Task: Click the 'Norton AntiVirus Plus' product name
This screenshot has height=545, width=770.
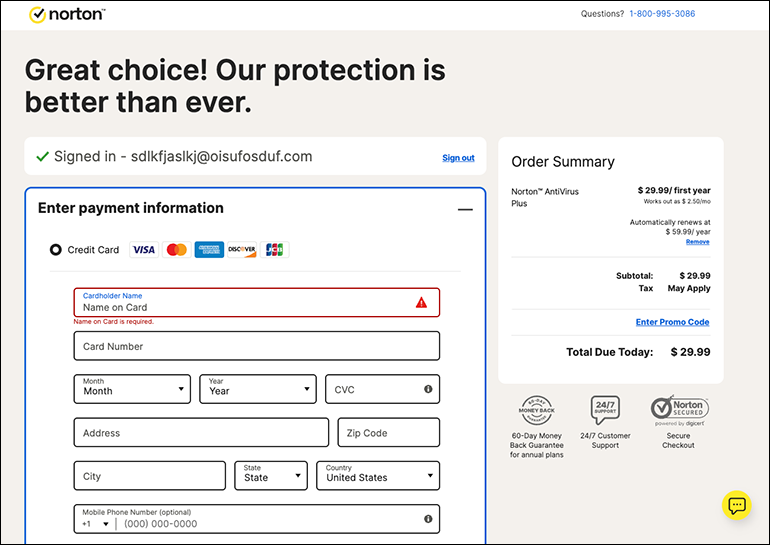Action: [545, 197]
